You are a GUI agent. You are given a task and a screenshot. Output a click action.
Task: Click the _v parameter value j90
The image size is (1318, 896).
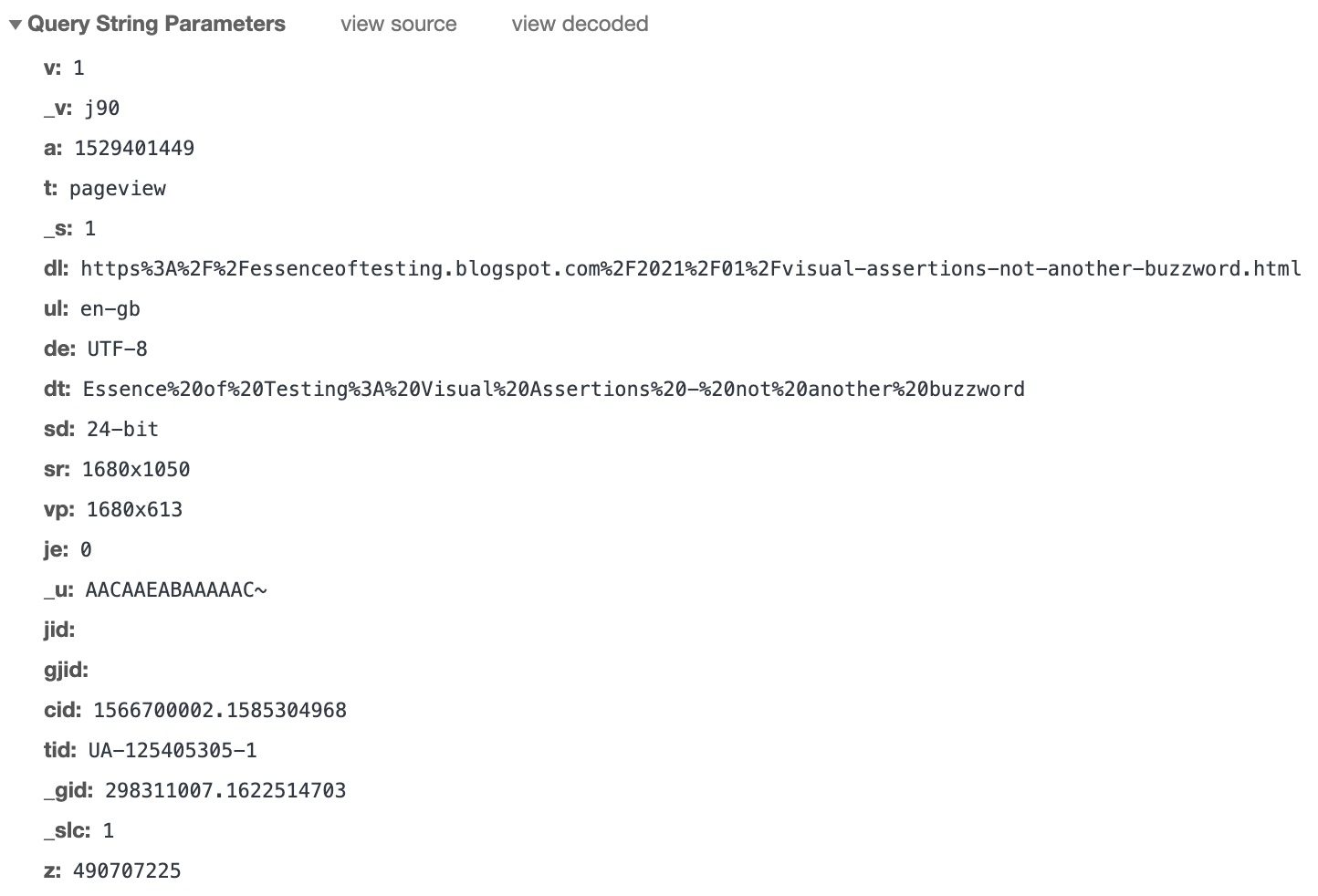[101, 108]
